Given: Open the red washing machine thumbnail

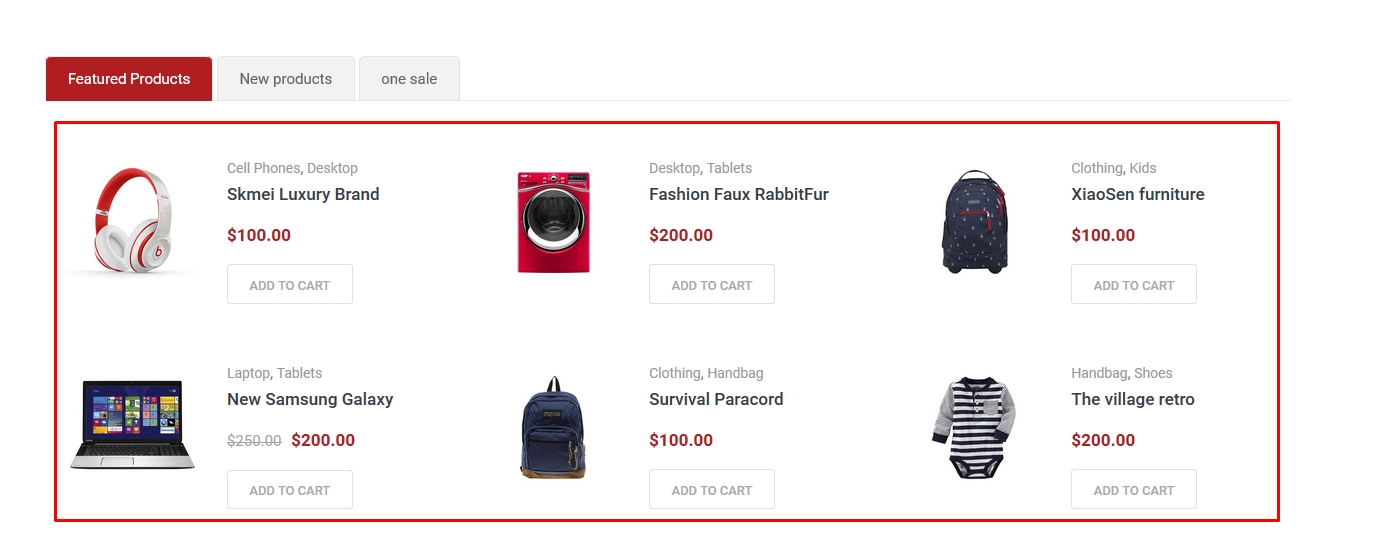Looking at the screenshot, I should coord(553,222).
